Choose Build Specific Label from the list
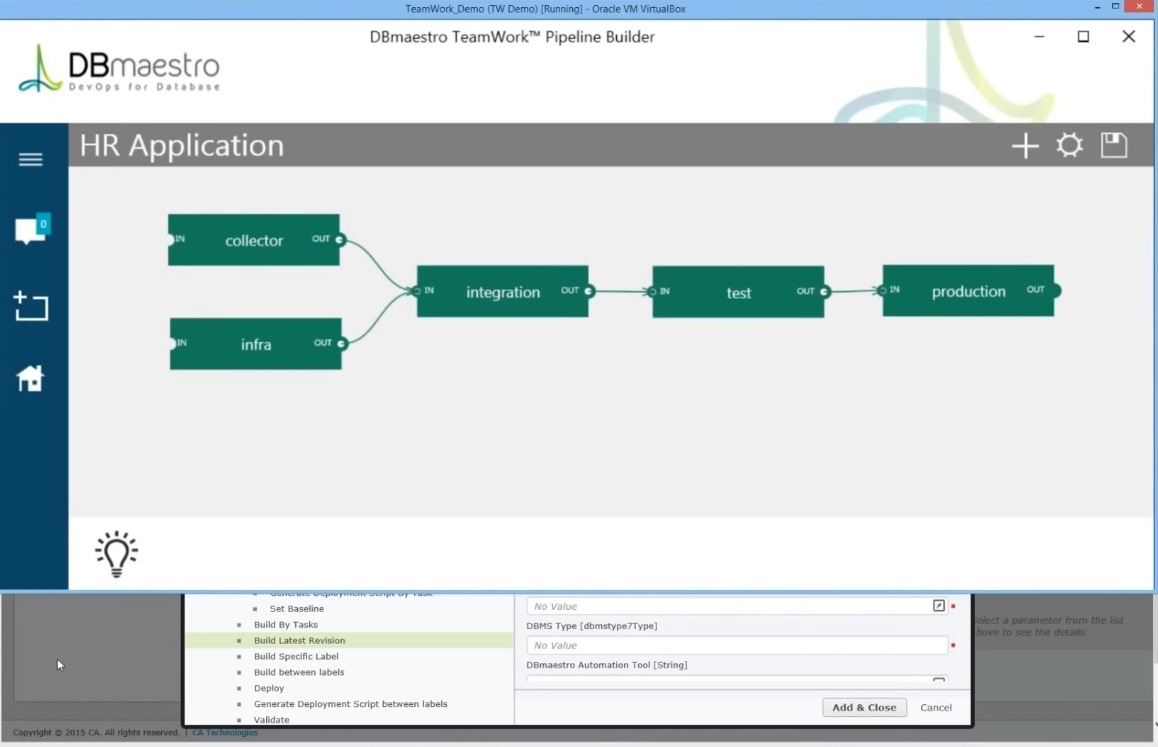Screen dimensions: 1158x747 (x=296, y=657)
